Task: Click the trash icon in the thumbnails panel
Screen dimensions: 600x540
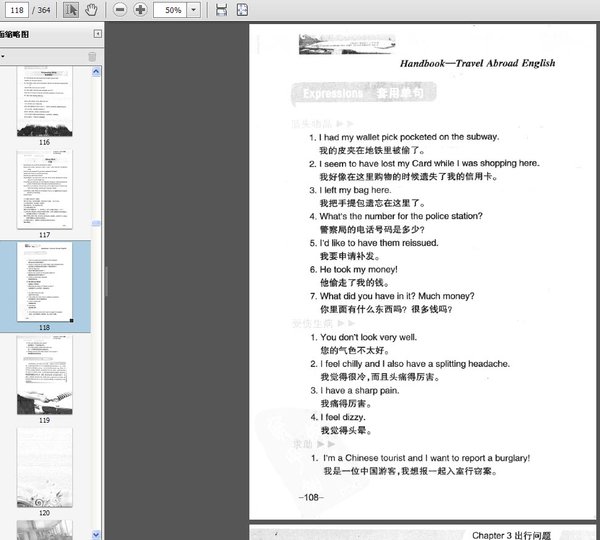Action: (x=92, y=57)
